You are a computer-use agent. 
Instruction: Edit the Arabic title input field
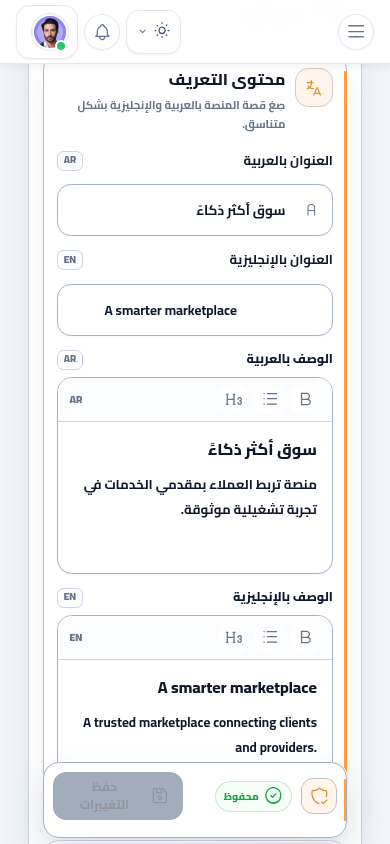pos(195,210)
